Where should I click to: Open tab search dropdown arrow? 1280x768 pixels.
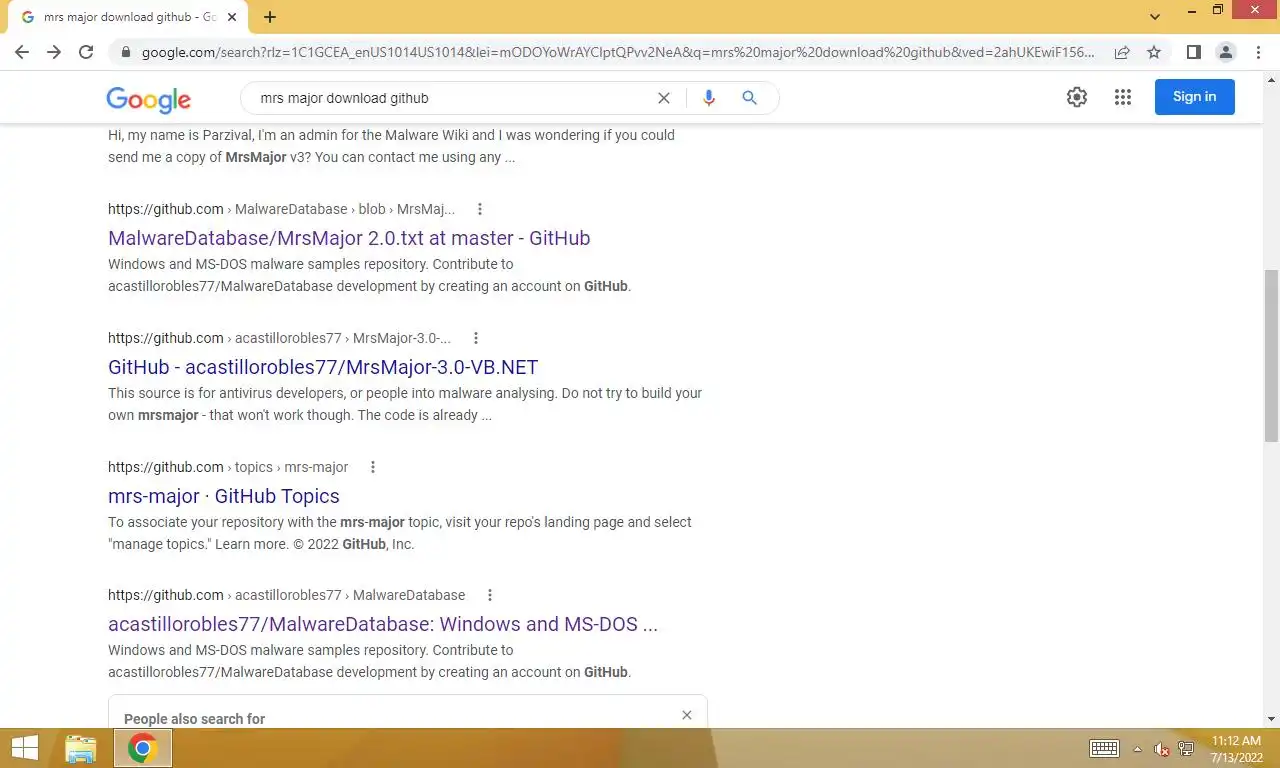1155,17
